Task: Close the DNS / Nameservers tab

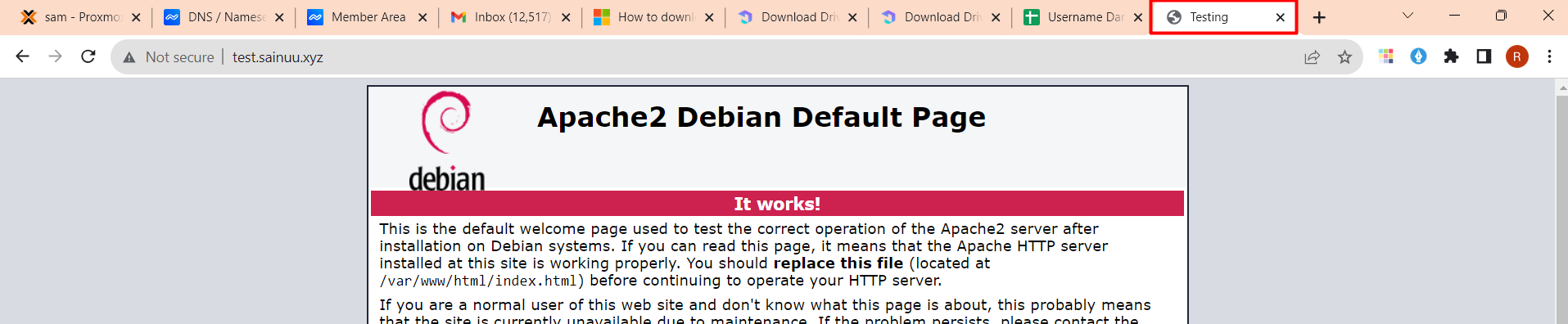Action: click(x=279, y=17)
